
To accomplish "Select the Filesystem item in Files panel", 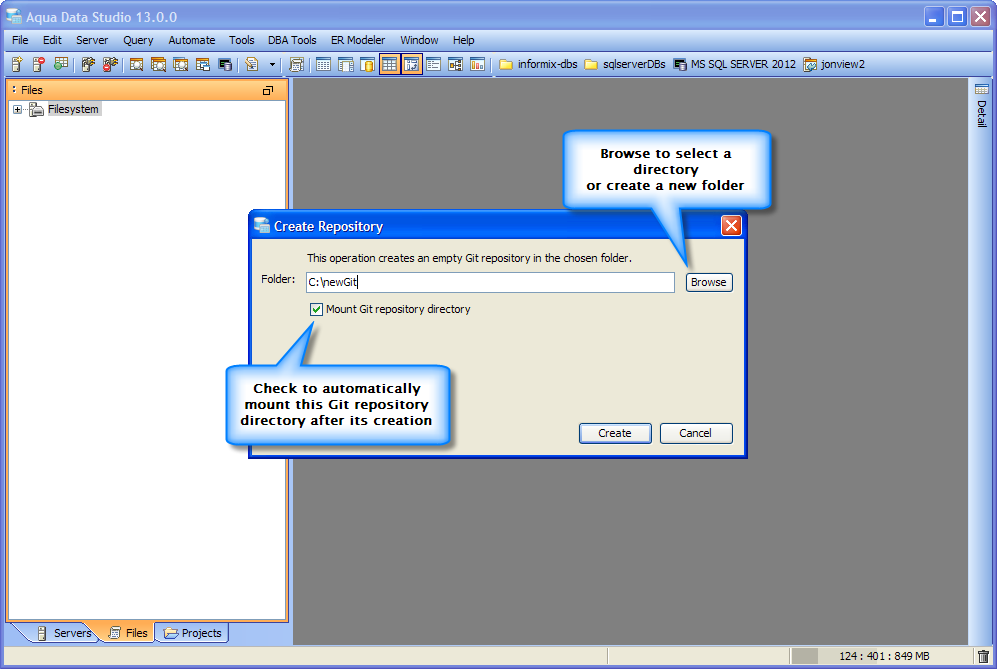I will point(73,109).
